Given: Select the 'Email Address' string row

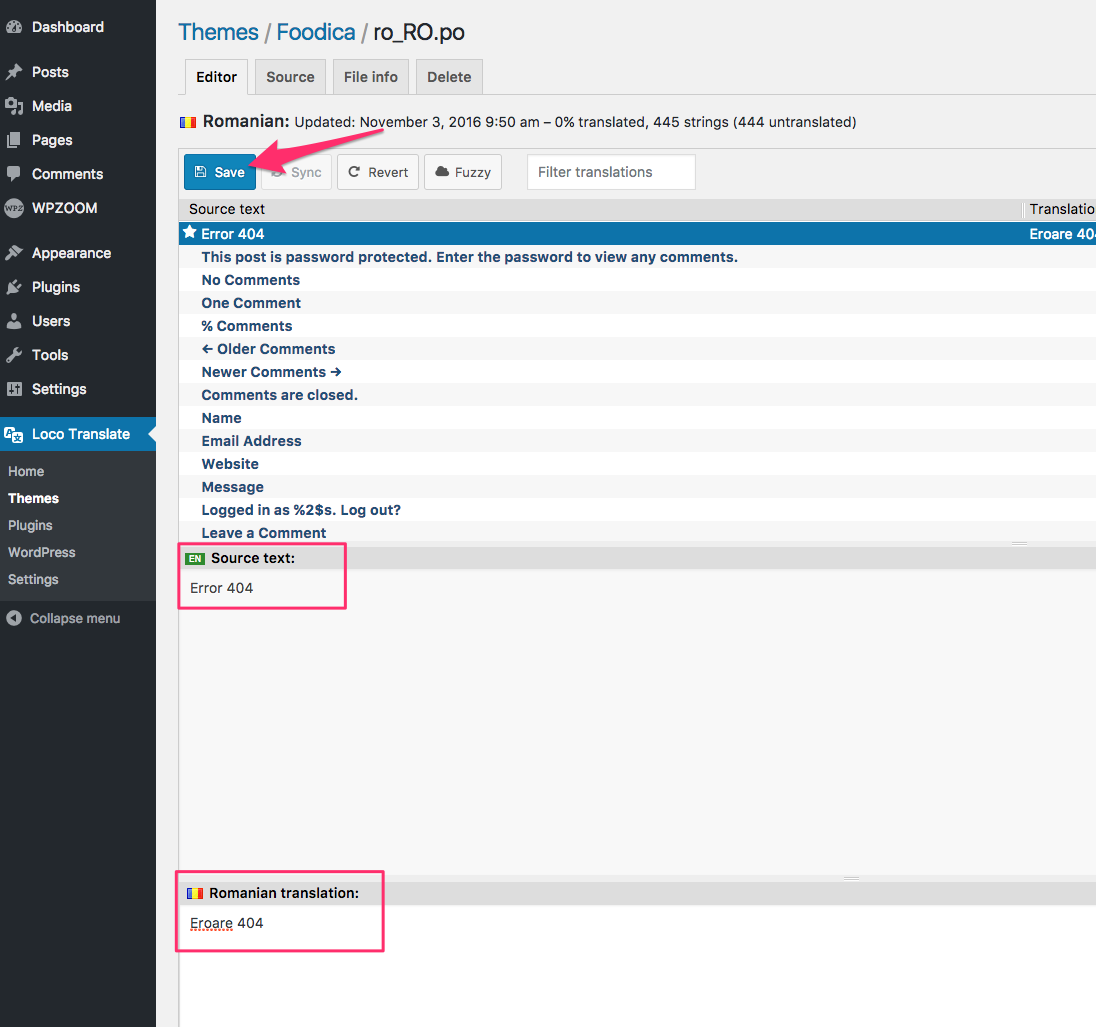Looking at the screenshot, I should click(637, 441).
